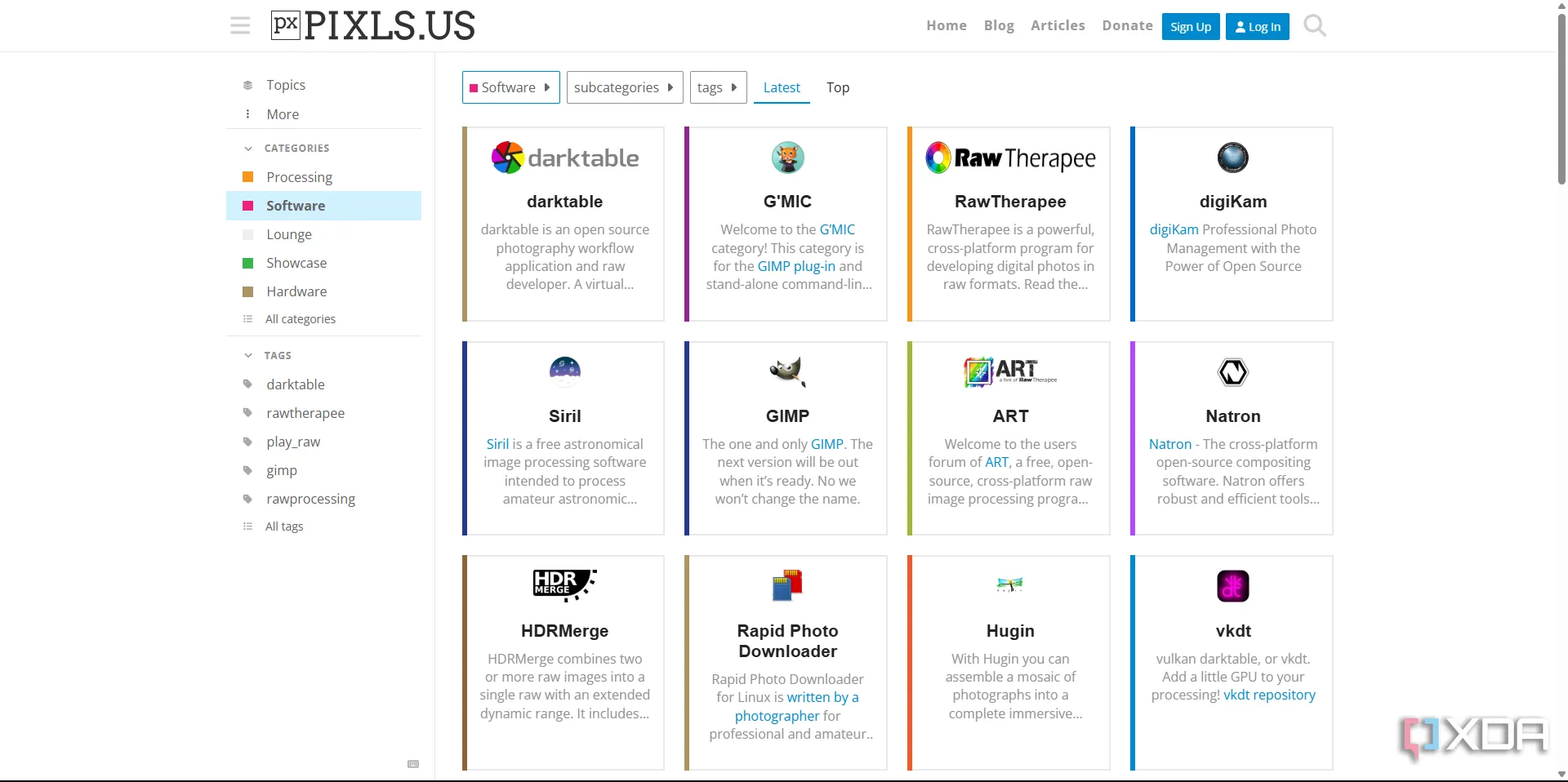Click the Topics layers icon
Viewport: 1568px width, 782px height.
(x=248, y=85)
